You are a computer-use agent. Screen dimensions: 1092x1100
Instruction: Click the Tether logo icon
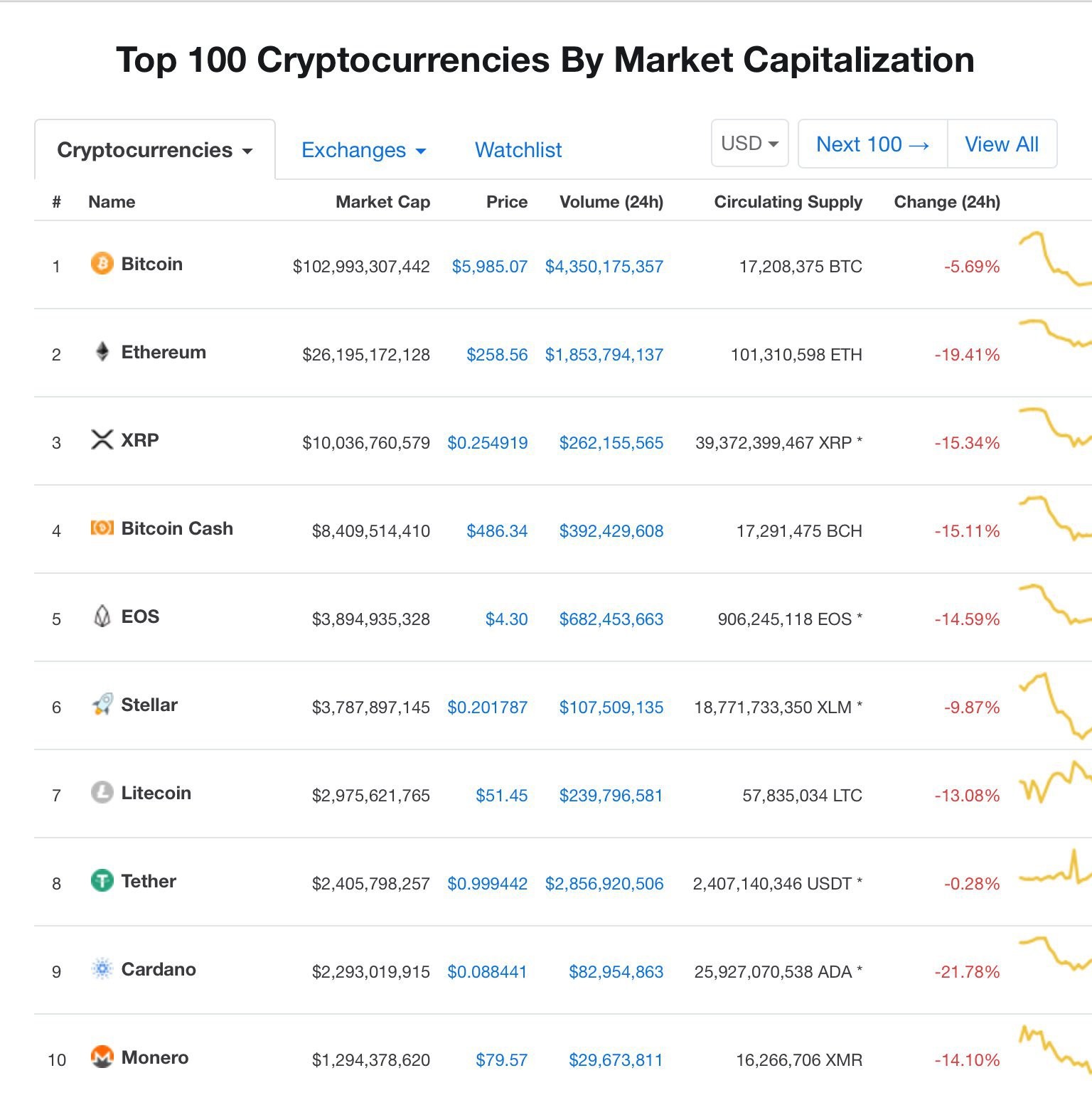102,880
